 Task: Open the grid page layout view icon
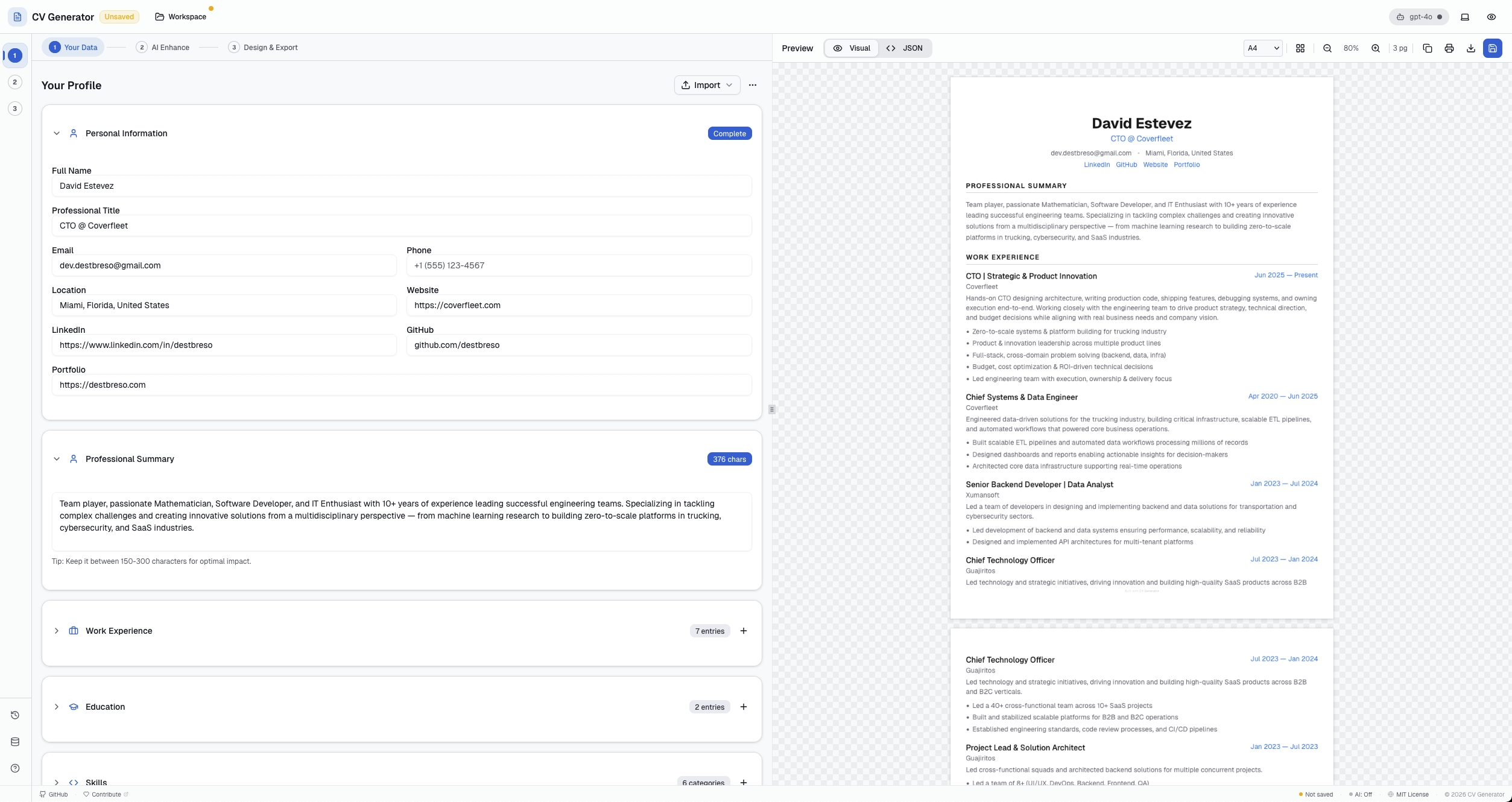(1300, 48)
